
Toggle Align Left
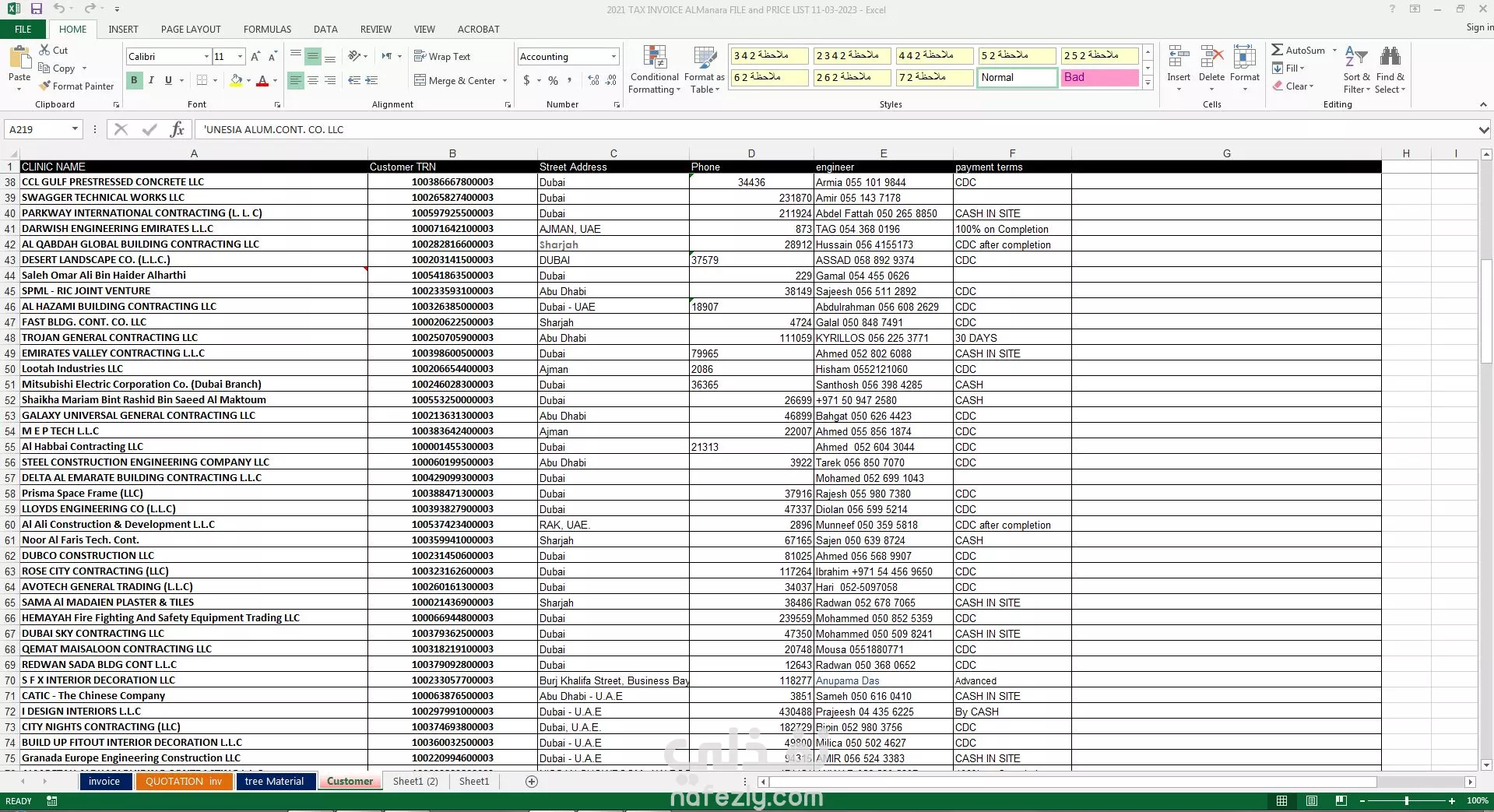pyautogui.click(x=296, y=80)
